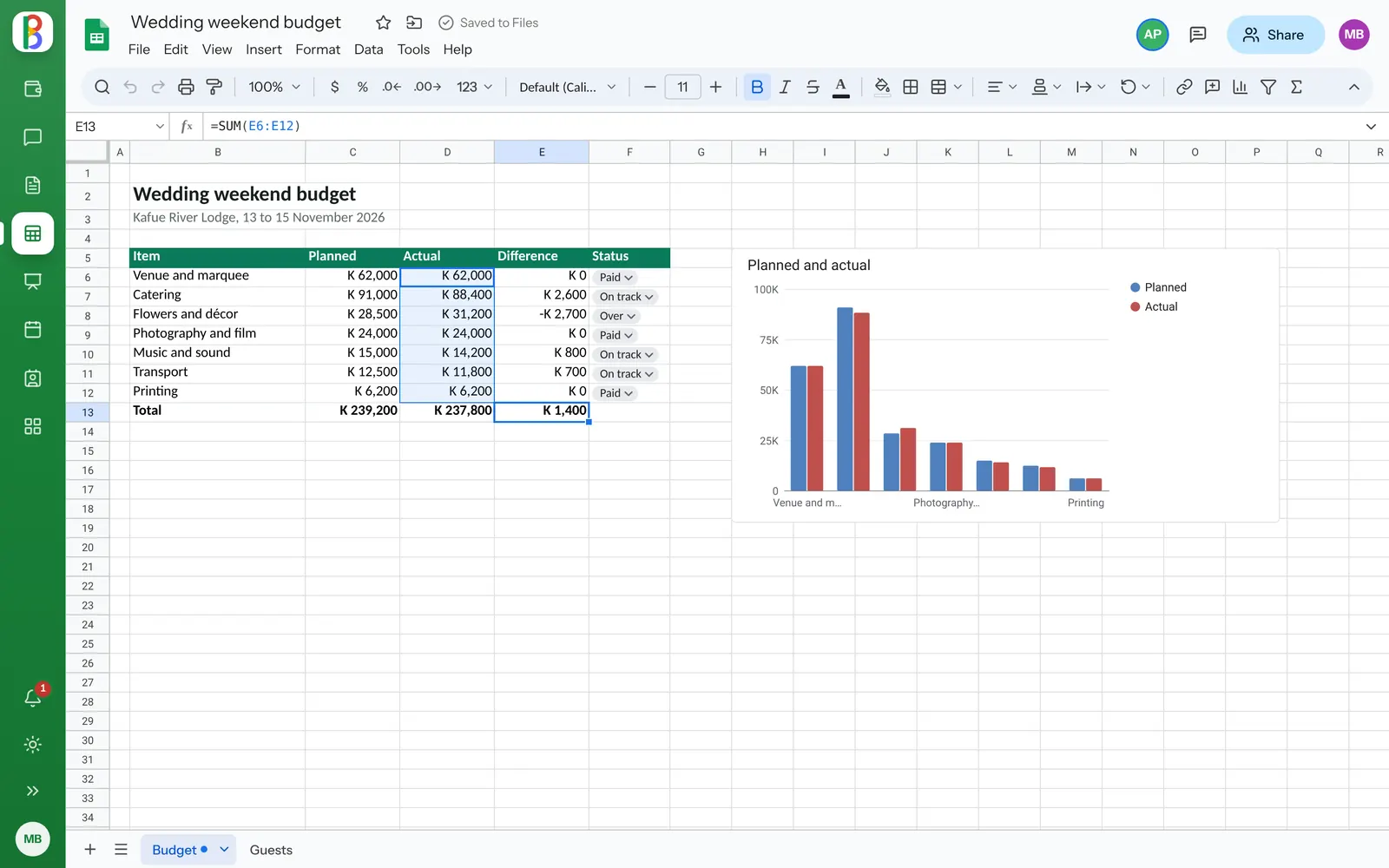Open the 123 number format dropdown
1389x868 pixels.
(x=474, y=87)
